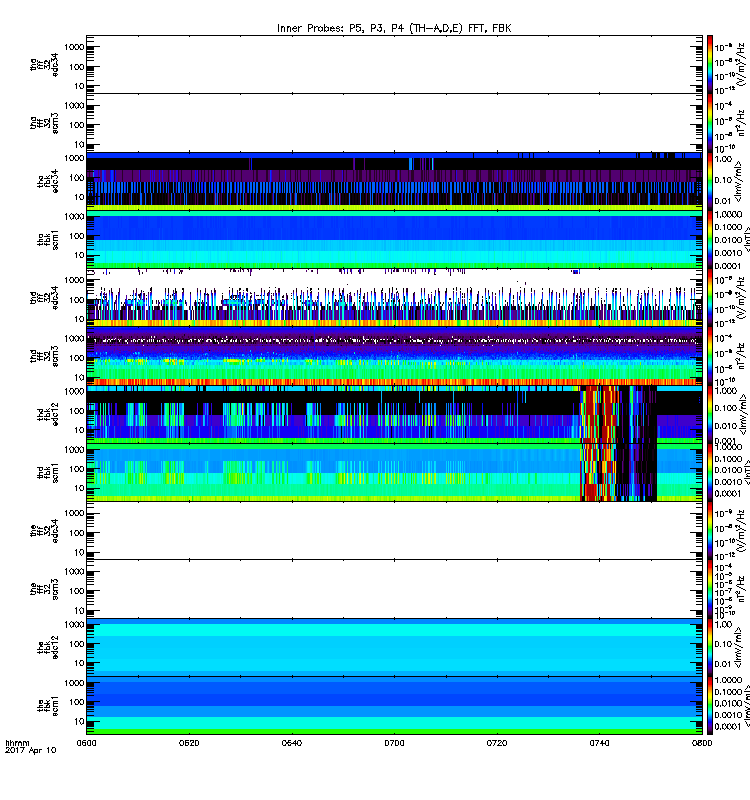Select the 0620 time axis label
Image resolution: width=750 pixels, height=800 pixels.
coord(189,743)
